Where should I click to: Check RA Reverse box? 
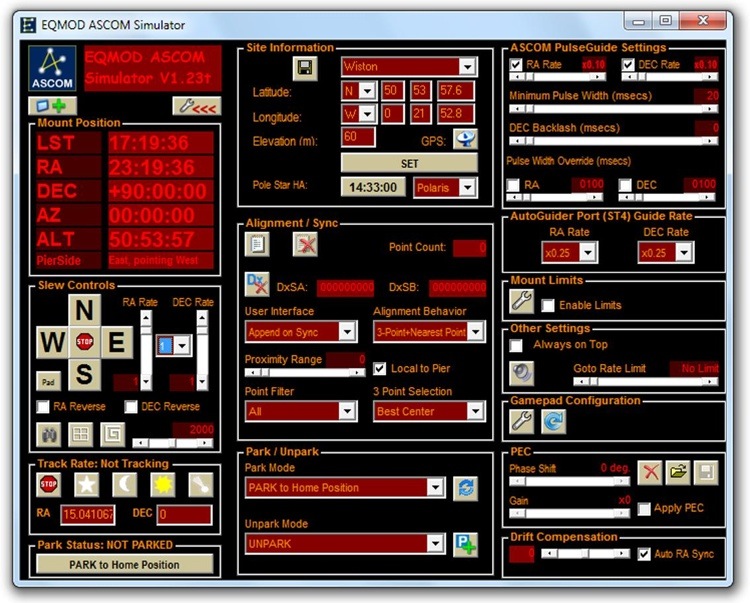(43, 407)
